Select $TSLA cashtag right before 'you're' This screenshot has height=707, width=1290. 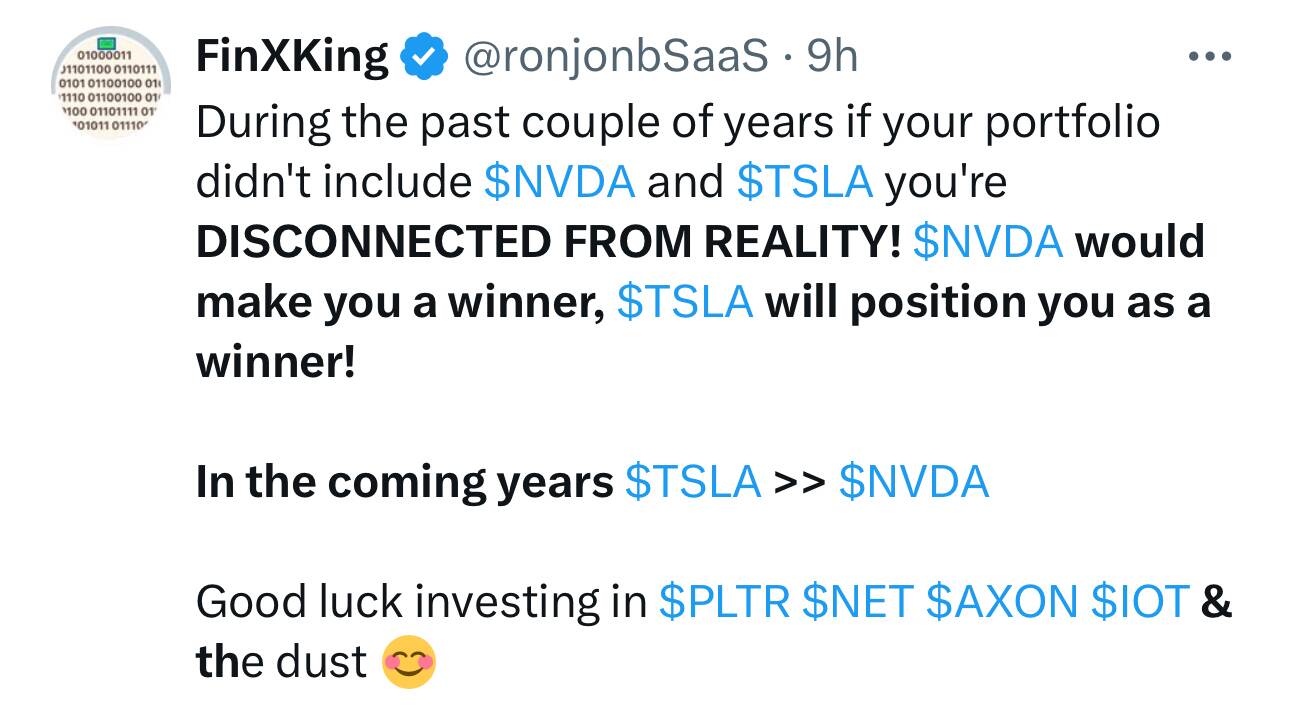click(x=805, y=181)
